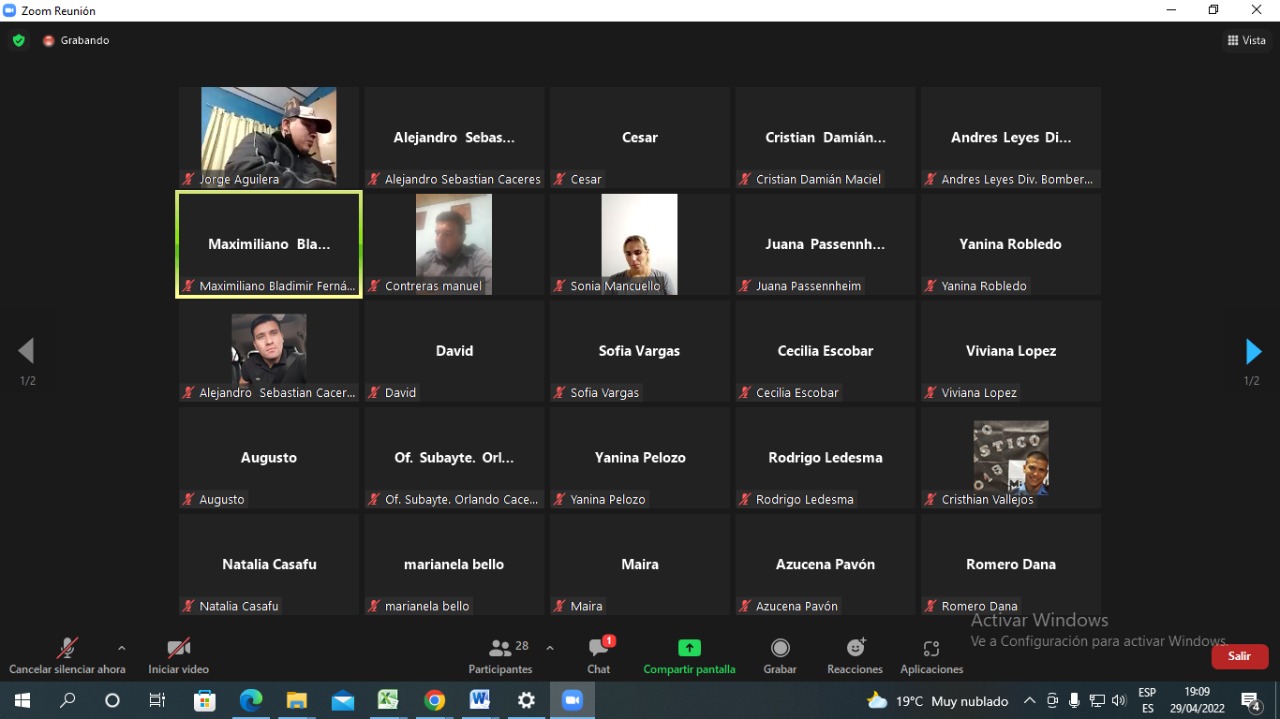This screenshot has width=1280, height=719.
Task: Click Compartir pantalla share icon
Action: (x=689, y=648)
